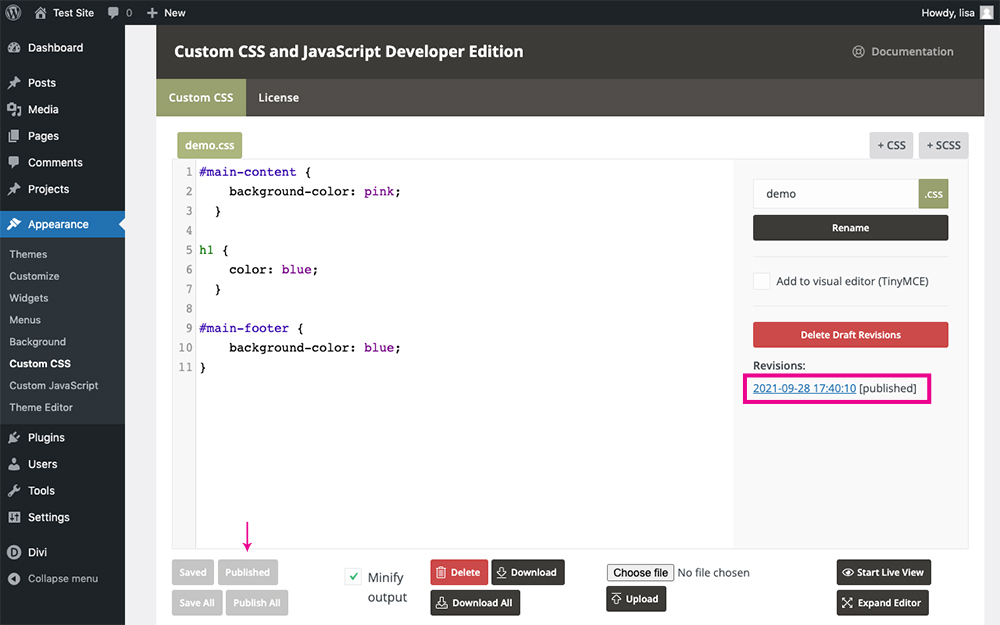This screenshot has width=1000, height=625.
Task: Click the Expand Editor button
Action: pyautogui.click(x=883, y=603)
